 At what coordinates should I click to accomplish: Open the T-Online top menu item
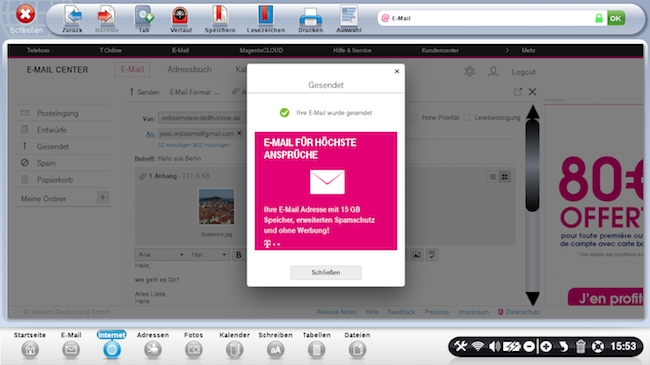pos(110,50)
